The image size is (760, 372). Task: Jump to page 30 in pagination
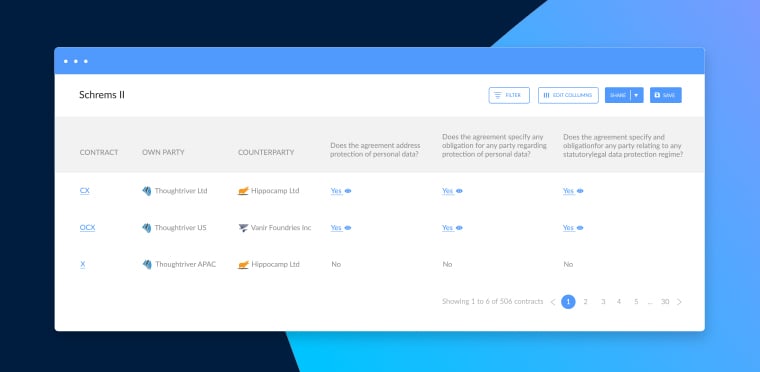pos(665,302)
